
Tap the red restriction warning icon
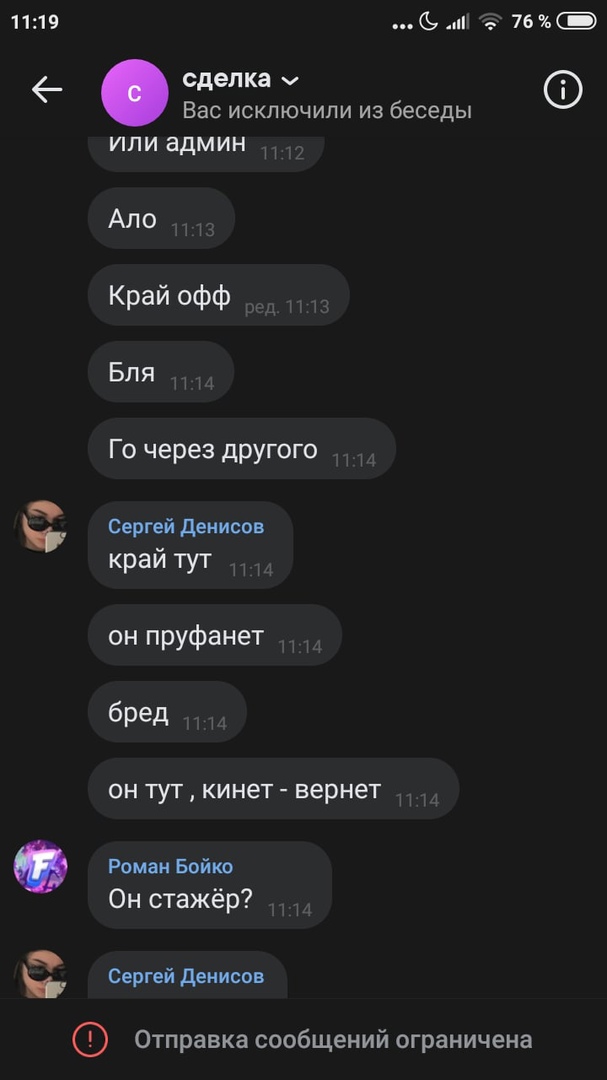coord(90,1039)
